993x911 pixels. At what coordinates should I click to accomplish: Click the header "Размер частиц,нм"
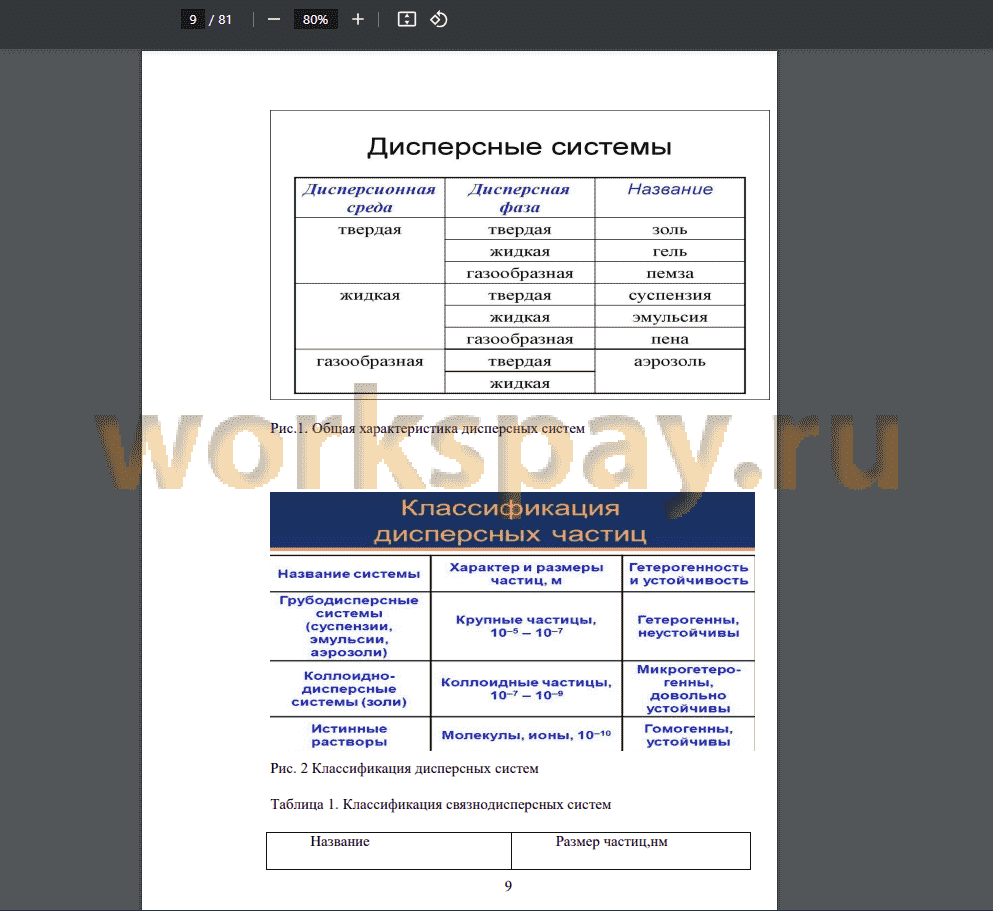(612, 841)
